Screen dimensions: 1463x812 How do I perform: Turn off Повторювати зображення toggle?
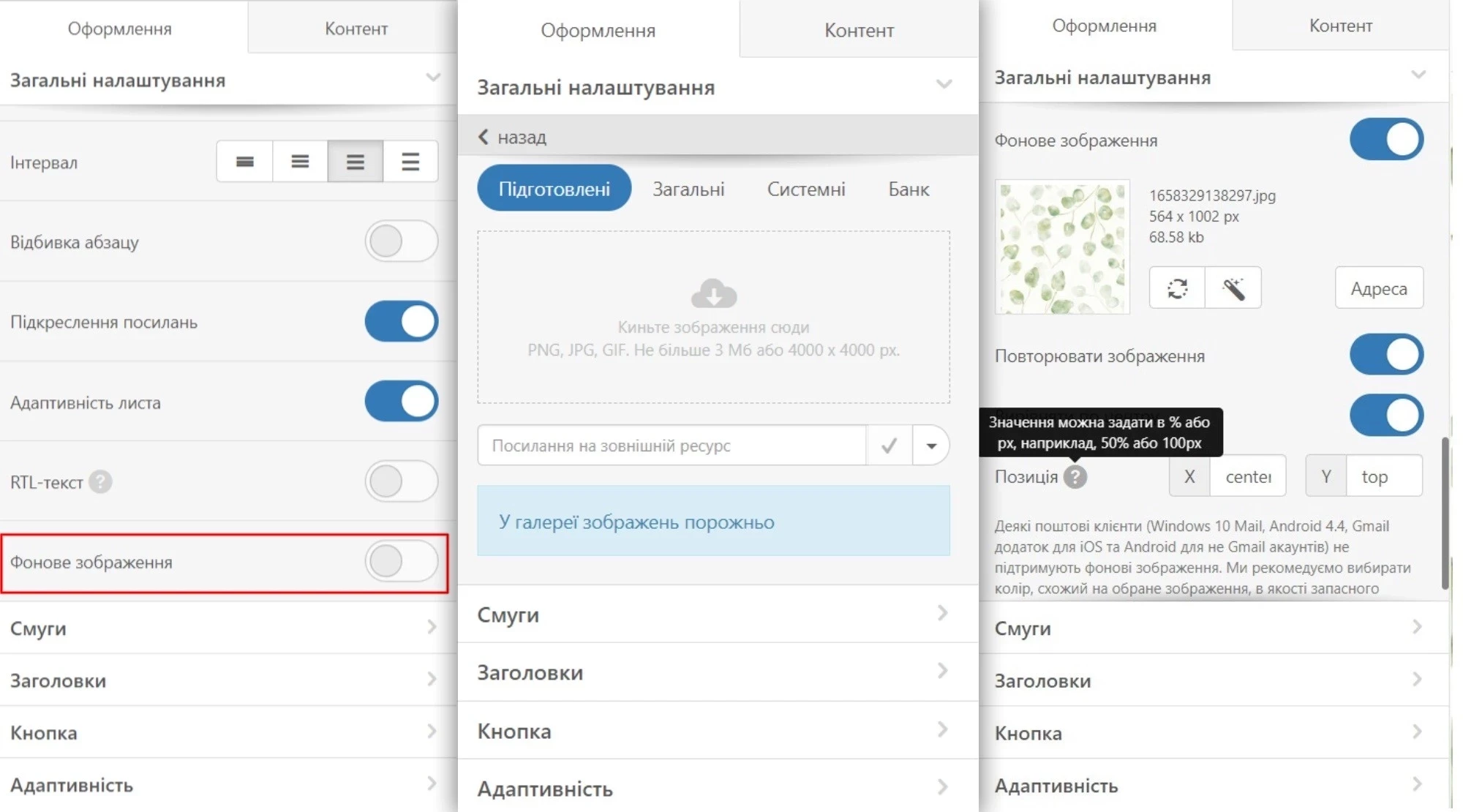point(1385,356)
